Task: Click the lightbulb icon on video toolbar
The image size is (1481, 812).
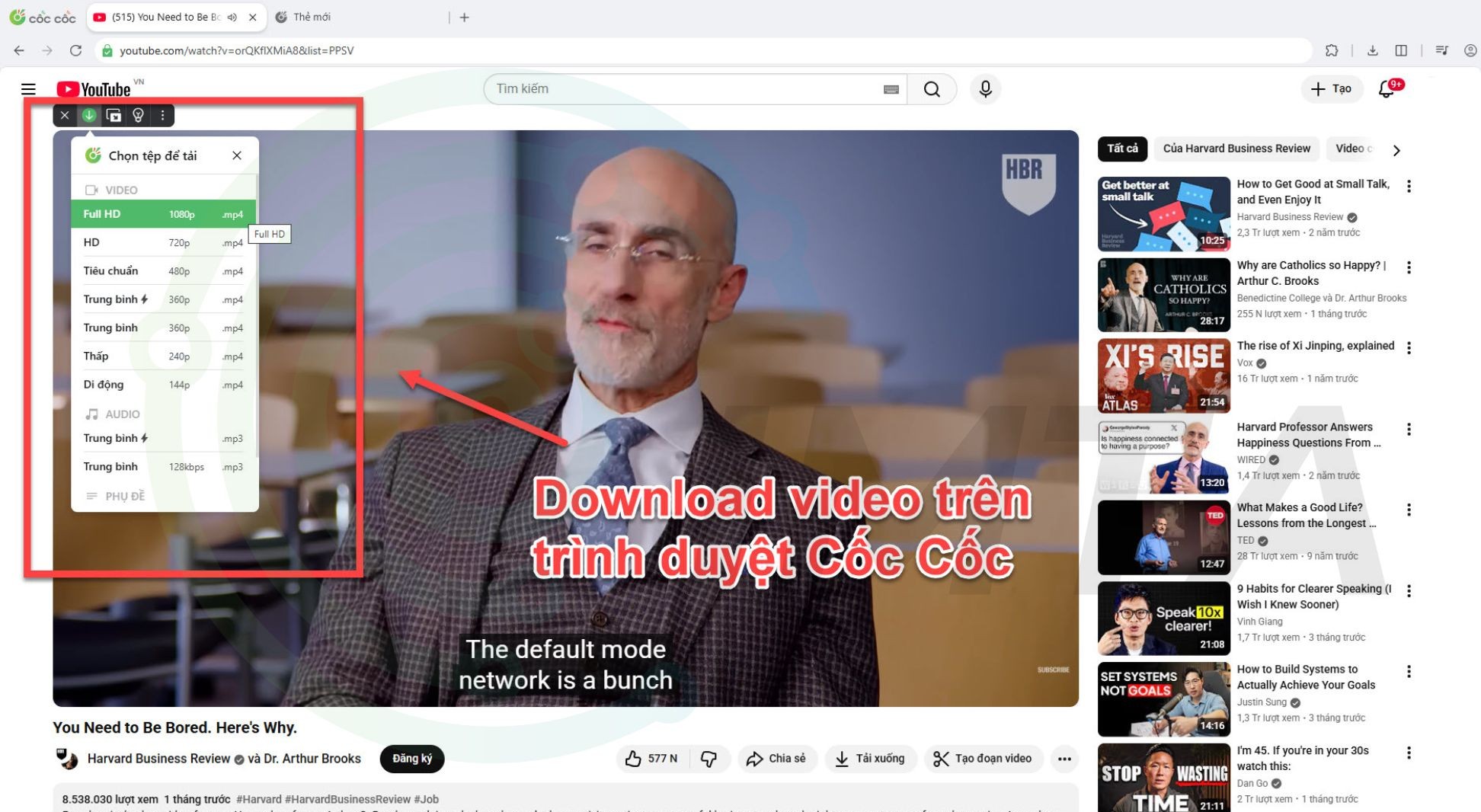Action: [138, 115]
